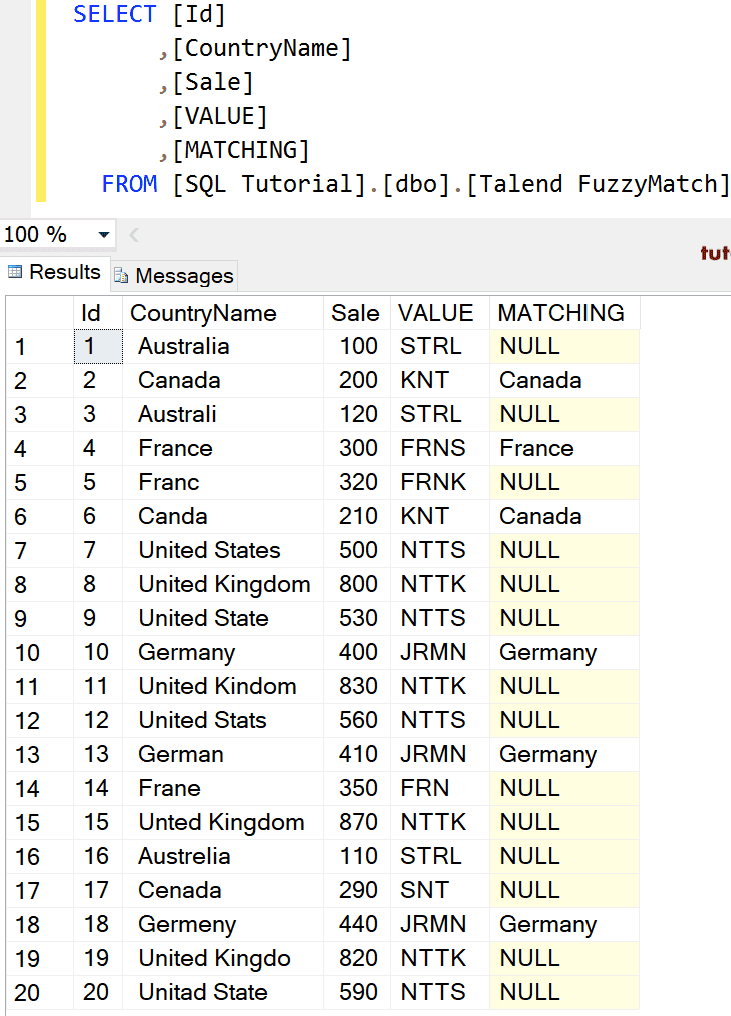
Task: Click the select-all corner cell of results grid
Action: 40,312
